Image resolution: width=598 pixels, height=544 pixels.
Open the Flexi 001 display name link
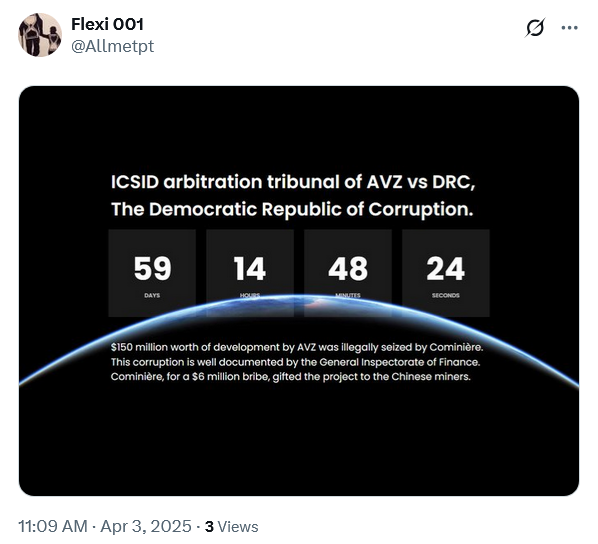pyautogui.click(x=107, y=24)
